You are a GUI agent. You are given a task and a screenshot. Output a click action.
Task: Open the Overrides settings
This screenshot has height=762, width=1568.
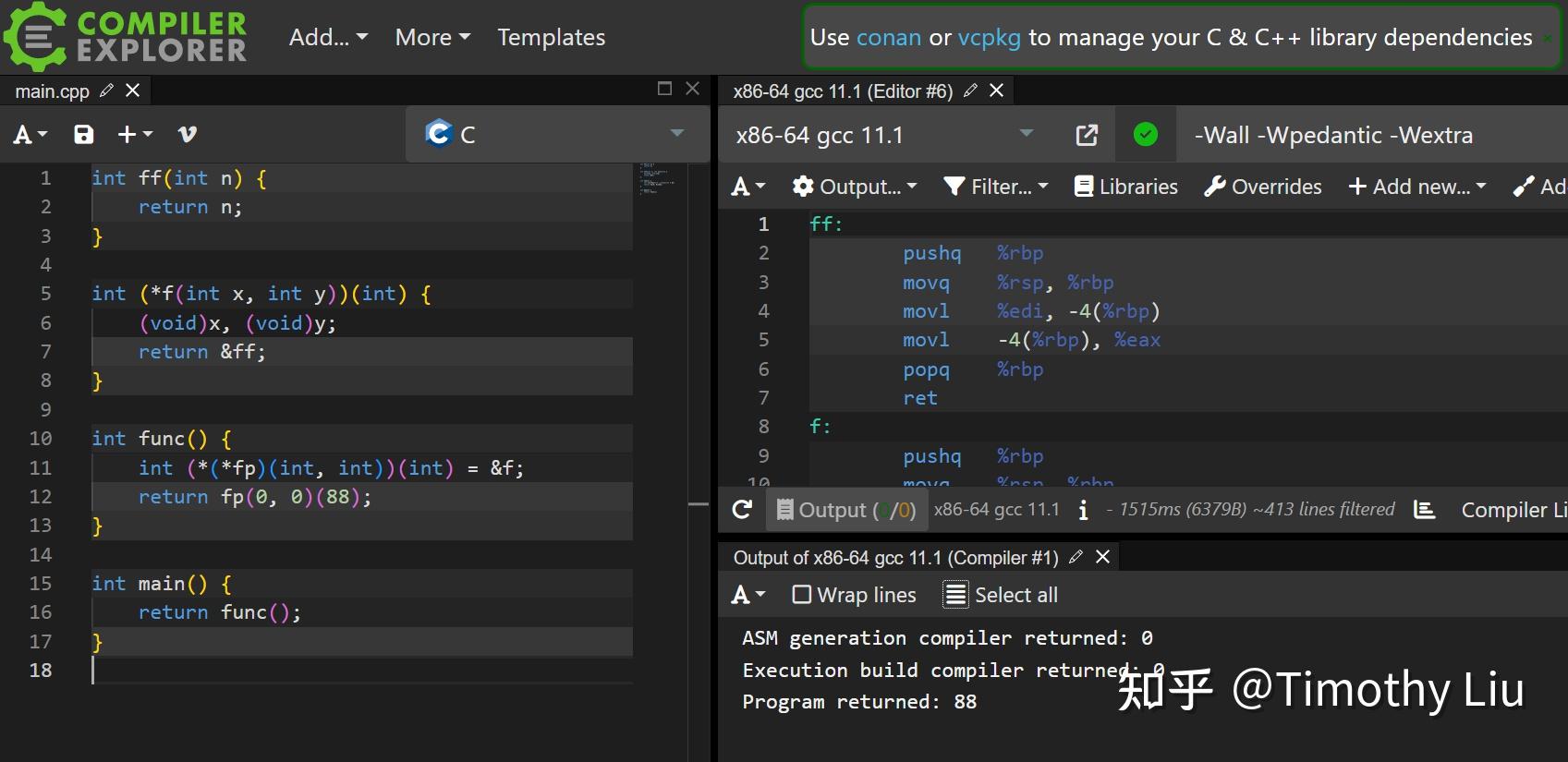tap(1263, 187)
